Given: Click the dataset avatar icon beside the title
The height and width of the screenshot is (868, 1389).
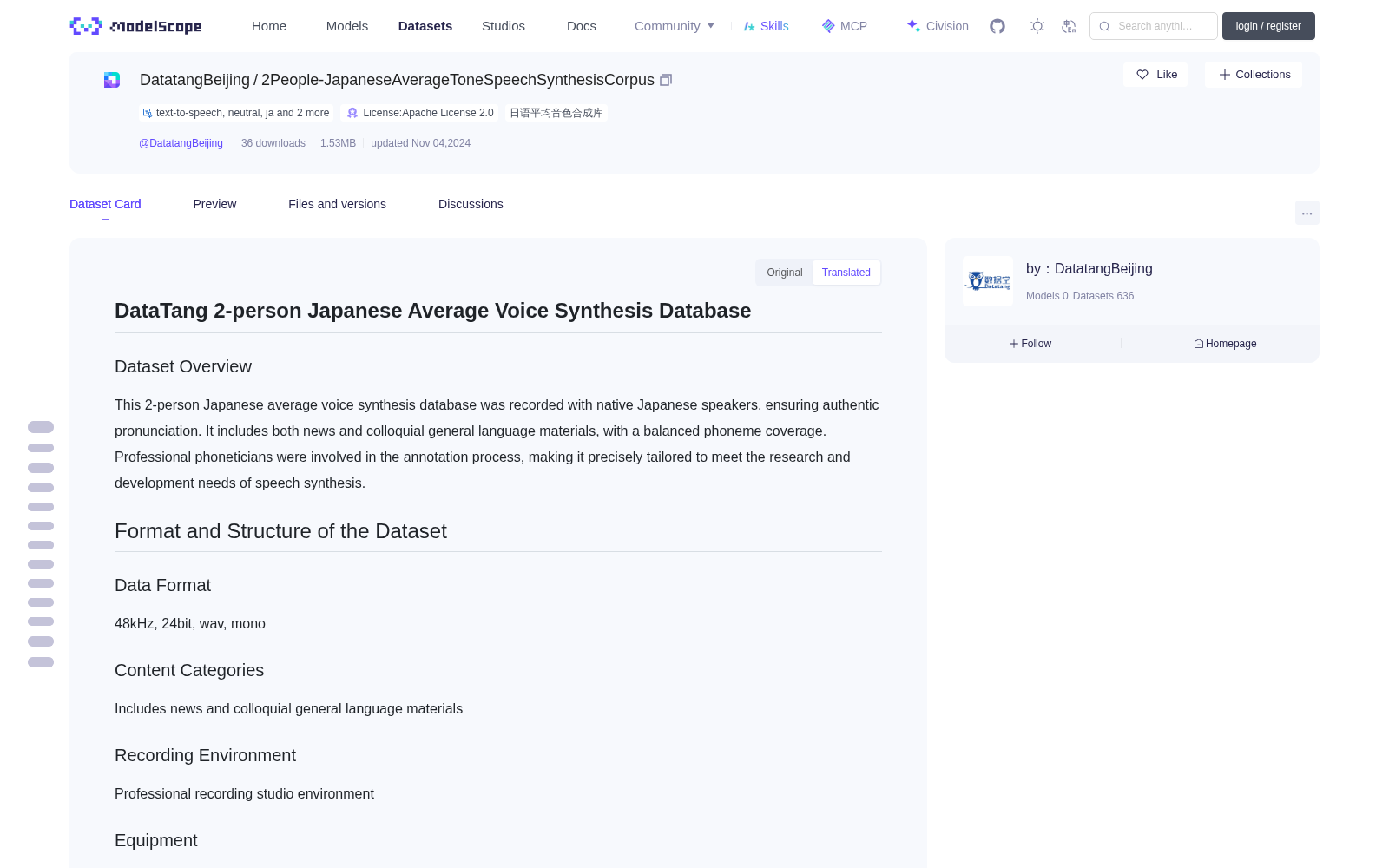Looking at the screenshot, I should [112, 80].
